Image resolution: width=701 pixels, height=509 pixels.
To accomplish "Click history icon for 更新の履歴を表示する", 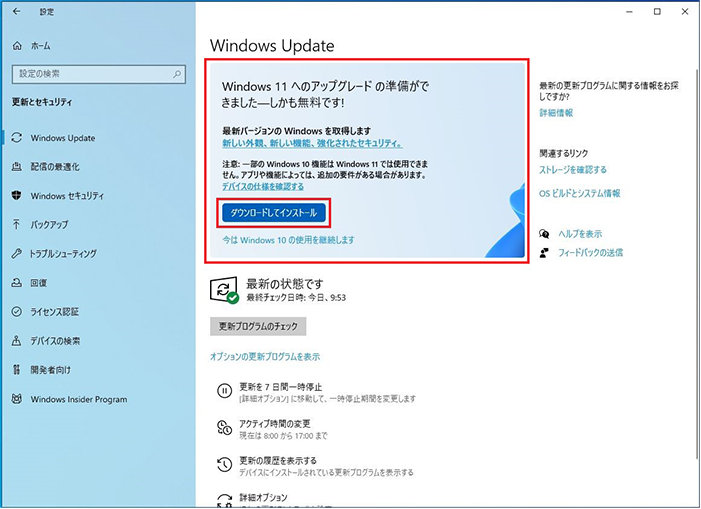I will click(x=224, y=465).
